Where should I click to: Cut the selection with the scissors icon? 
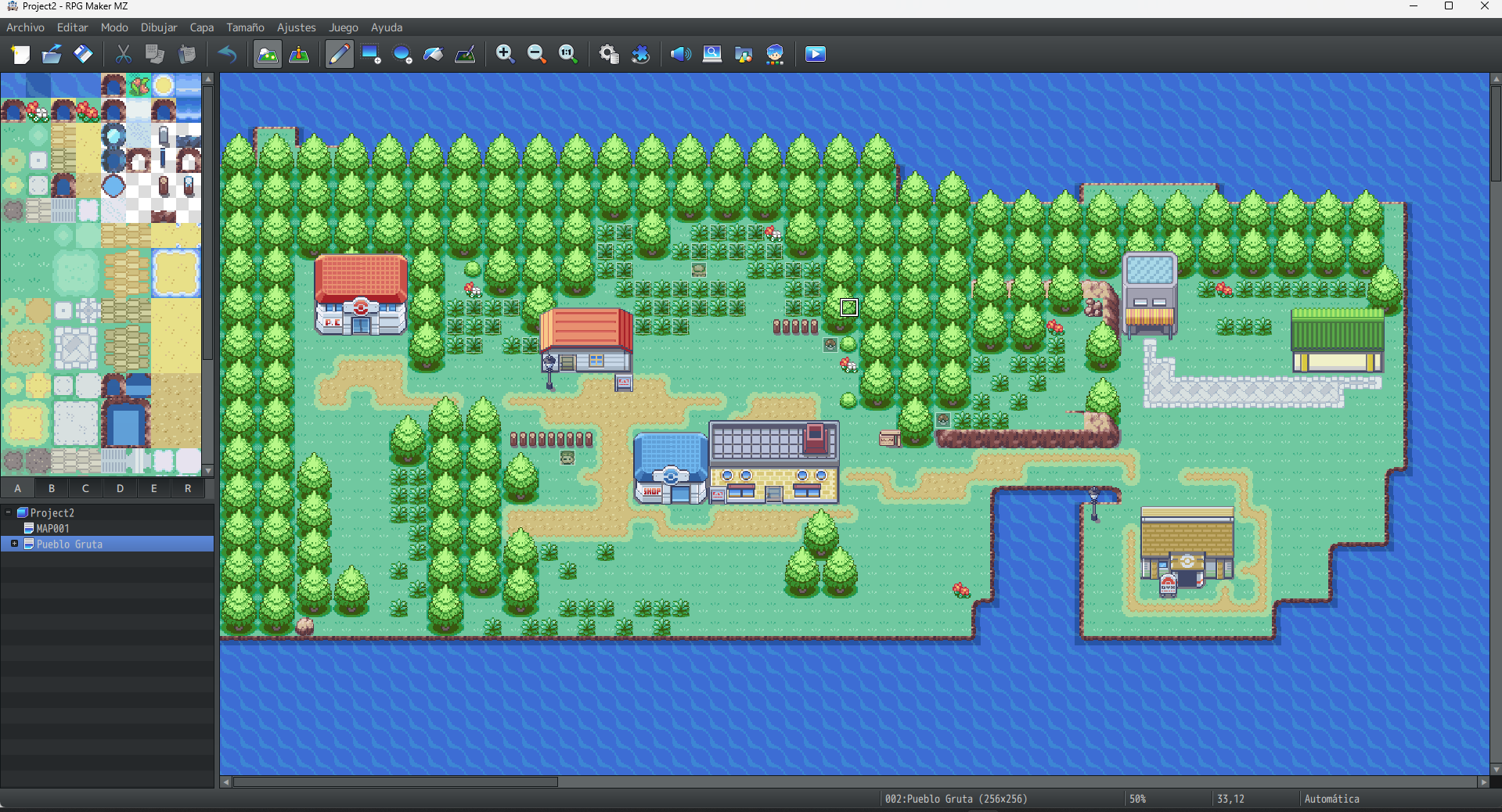tap(123, 54)
